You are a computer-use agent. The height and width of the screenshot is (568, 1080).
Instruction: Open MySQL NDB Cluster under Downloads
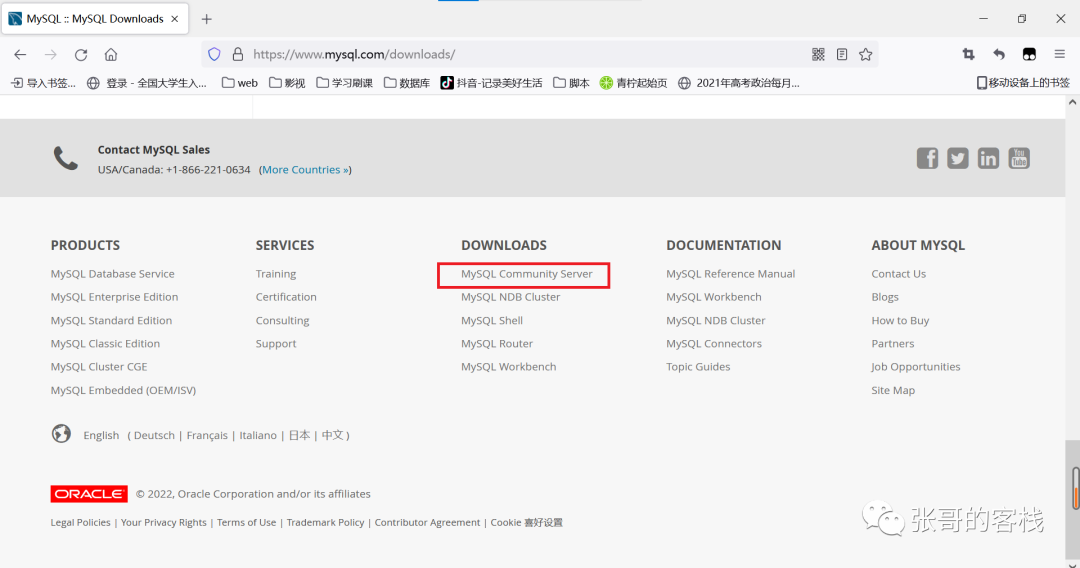[x=510, y=297]
